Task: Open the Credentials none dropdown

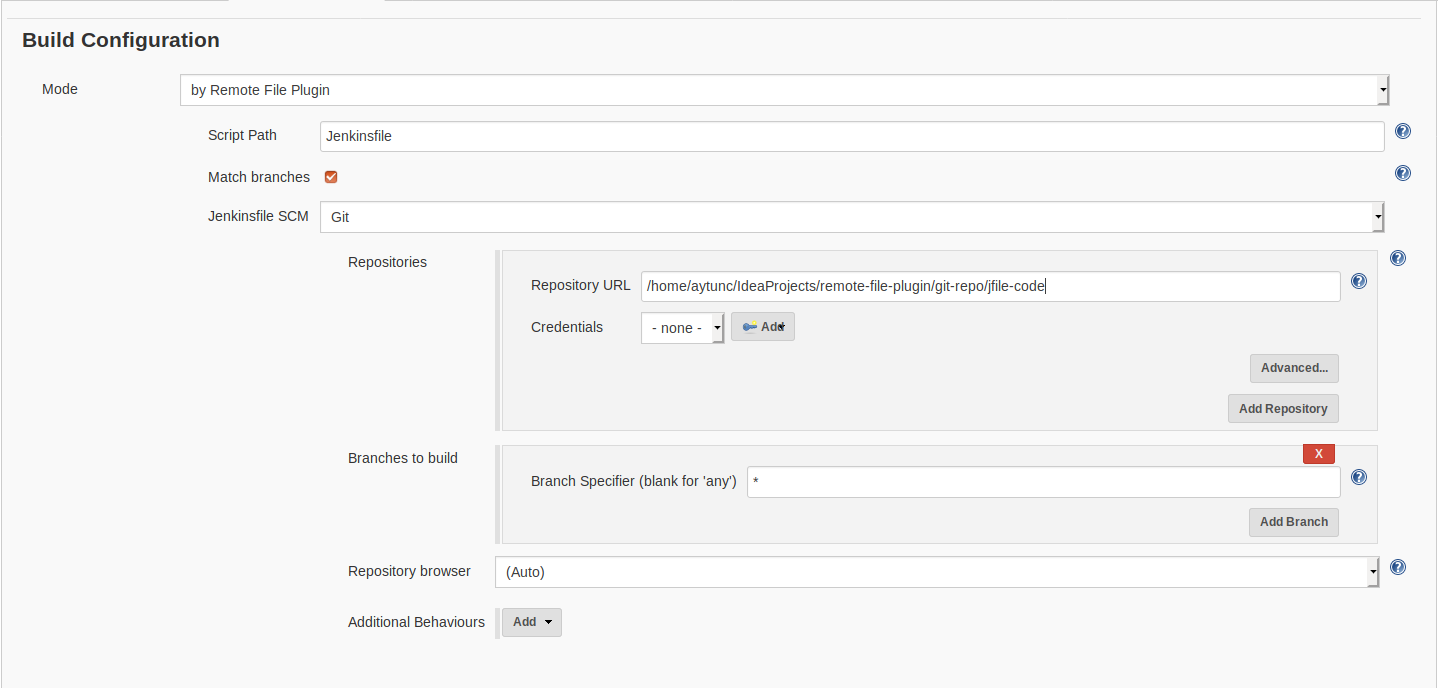Action: coord(682,328)
